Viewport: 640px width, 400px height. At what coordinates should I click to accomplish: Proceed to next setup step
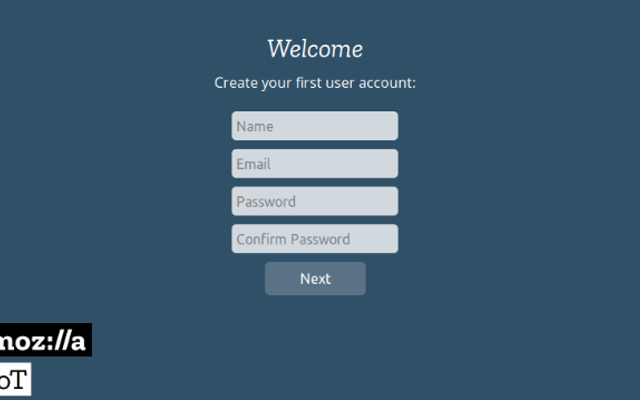tap(315, 278)
